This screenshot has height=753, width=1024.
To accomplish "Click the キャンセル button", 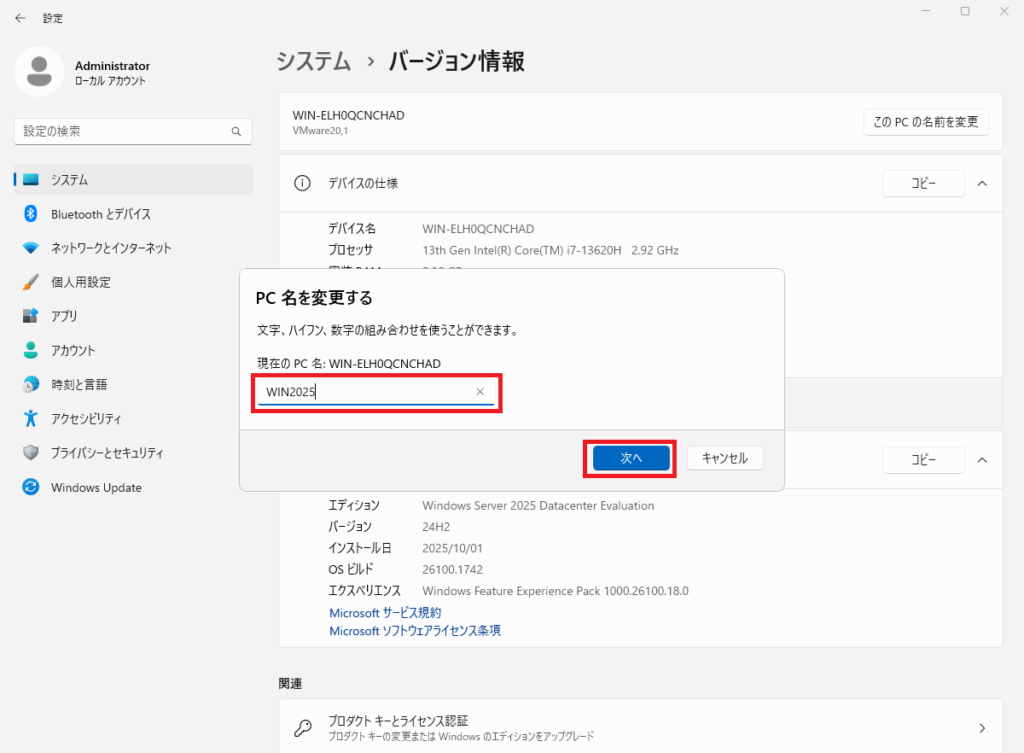I will [x=725, y=458].
